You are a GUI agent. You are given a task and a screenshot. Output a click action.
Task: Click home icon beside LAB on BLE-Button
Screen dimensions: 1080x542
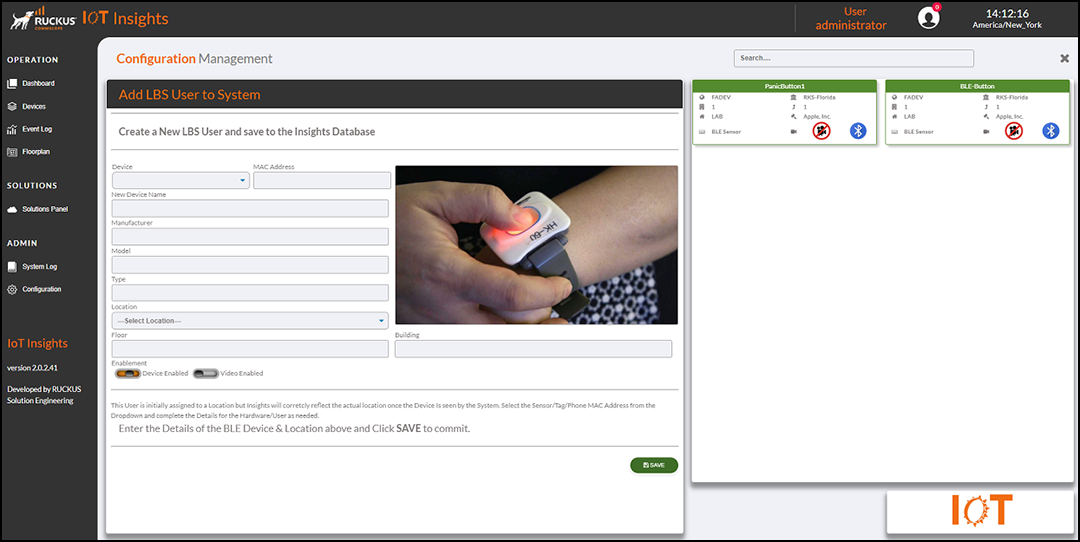[895, 117]
